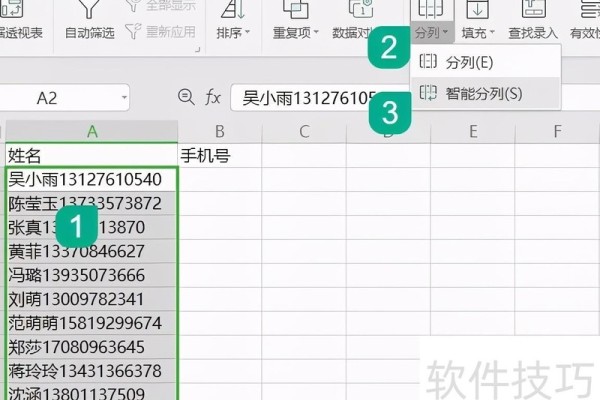Click the 自动筛选 label
The image size is (600, 400).
coord(90,33)
